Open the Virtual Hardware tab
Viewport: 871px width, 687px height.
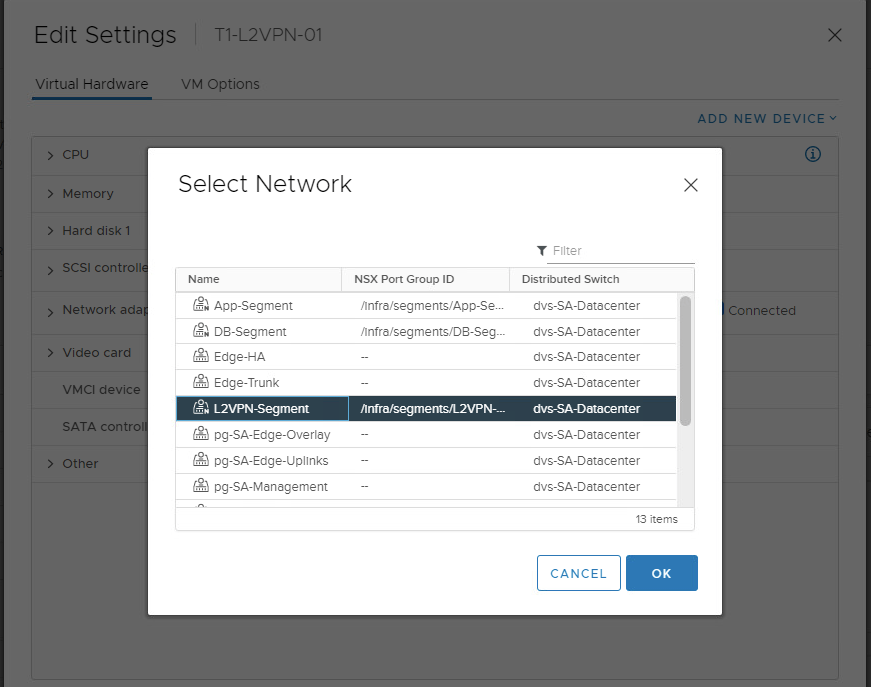tap(92, 84)
